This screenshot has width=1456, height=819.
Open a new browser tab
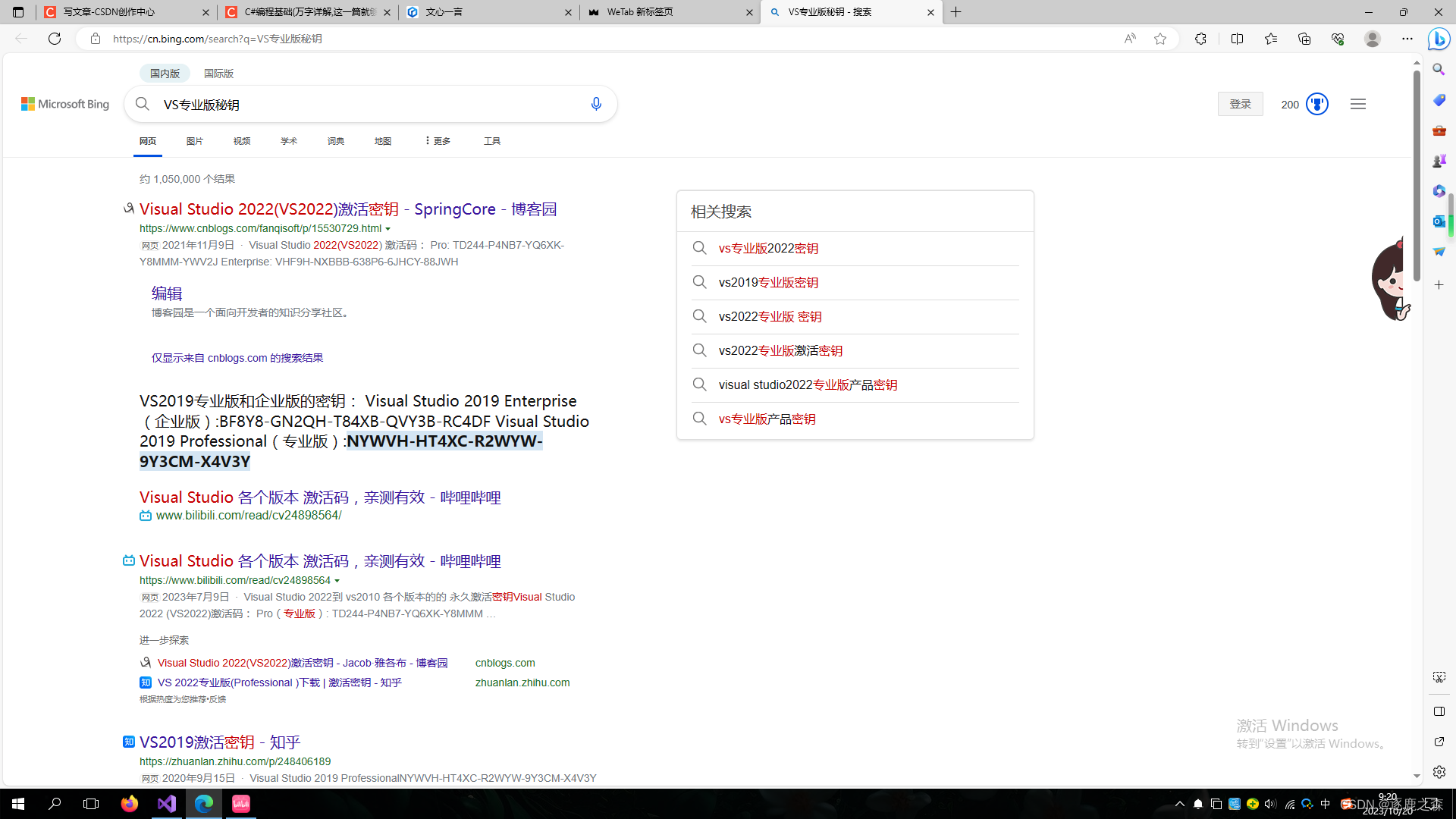point(956,12)
